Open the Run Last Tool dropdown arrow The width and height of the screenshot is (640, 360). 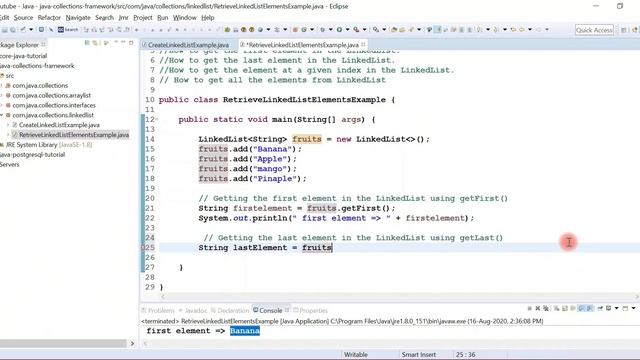[x=364, y=30]
